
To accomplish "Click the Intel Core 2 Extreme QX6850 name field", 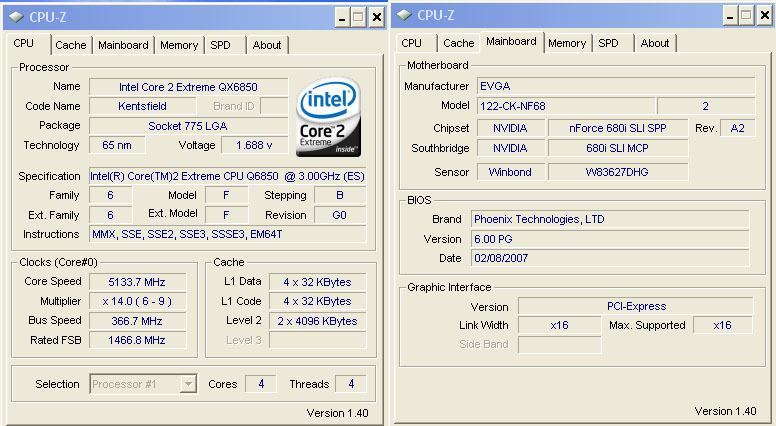I will (189, 87).
